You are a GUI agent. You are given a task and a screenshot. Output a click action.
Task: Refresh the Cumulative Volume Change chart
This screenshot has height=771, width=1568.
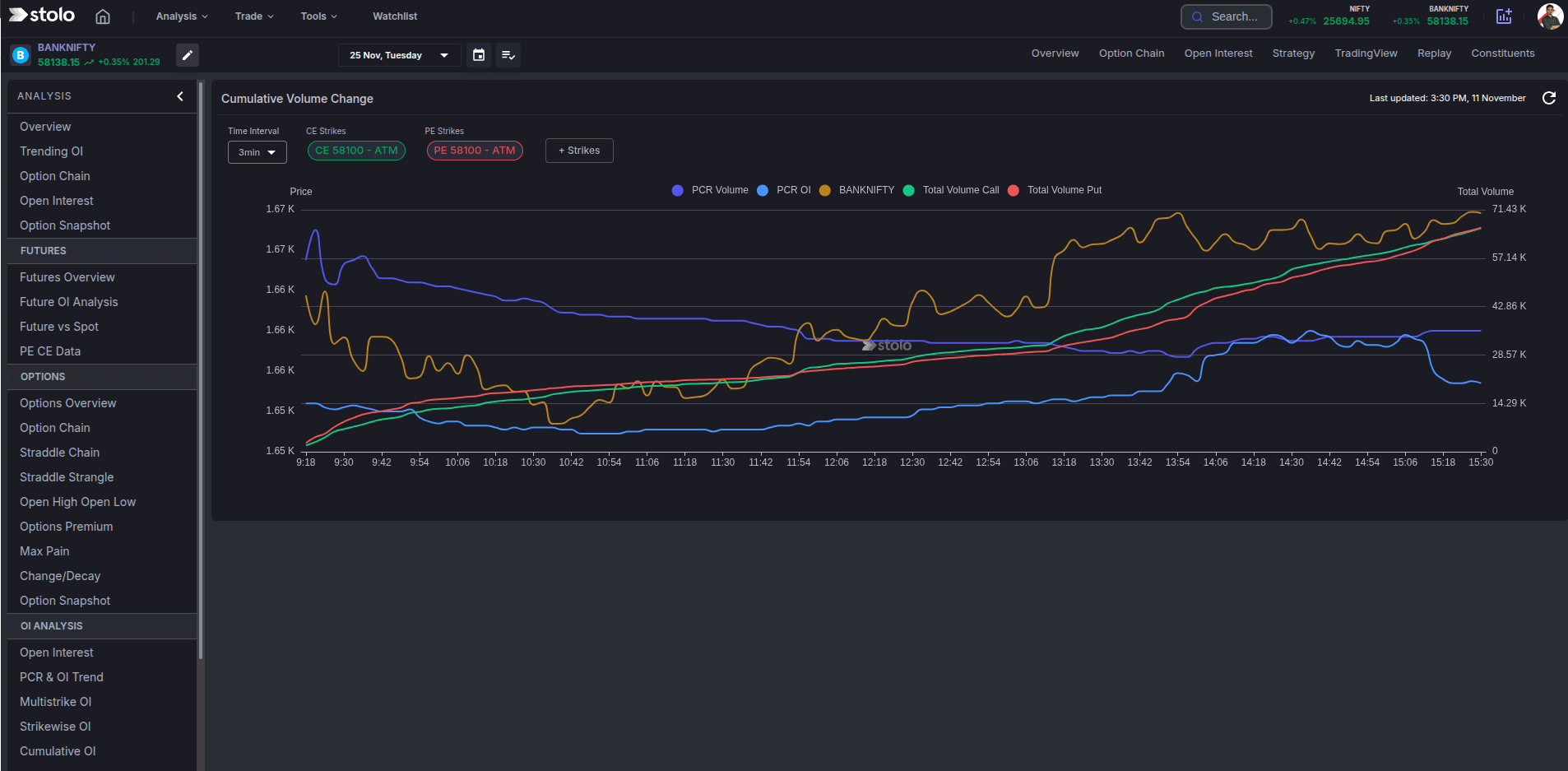(x=1549, y=98)
